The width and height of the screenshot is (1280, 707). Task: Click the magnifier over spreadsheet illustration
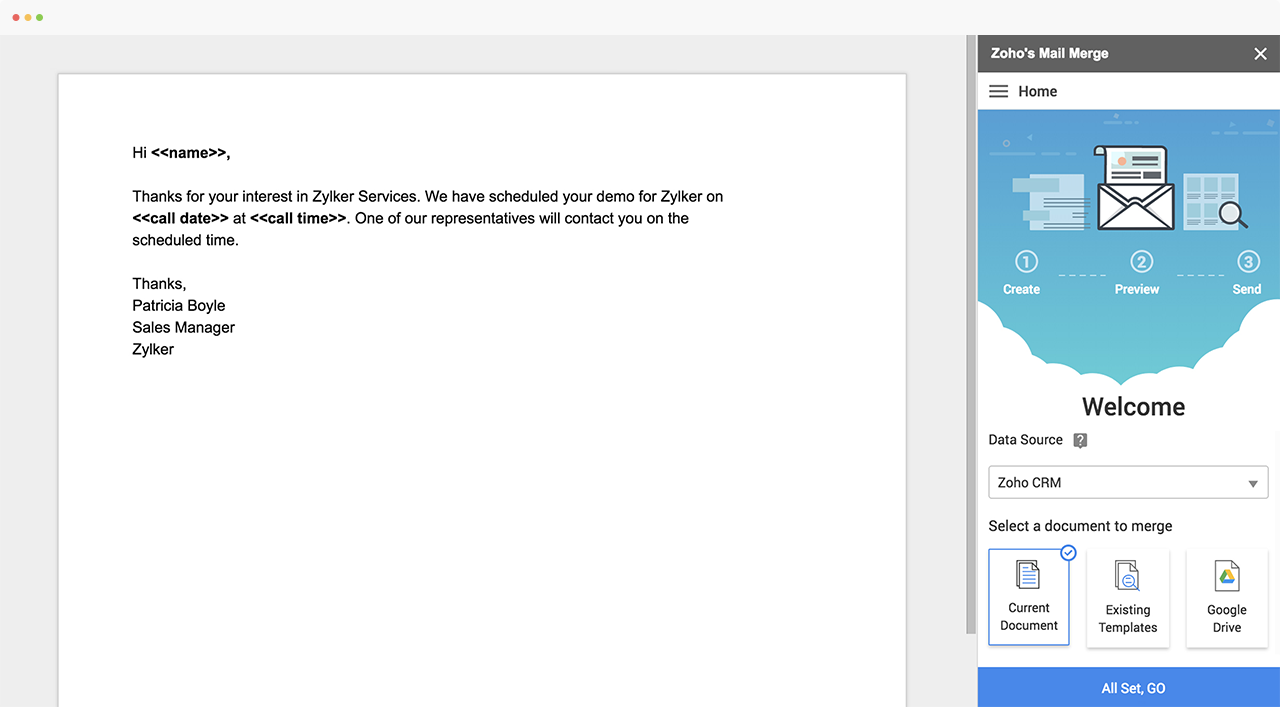1232,213
